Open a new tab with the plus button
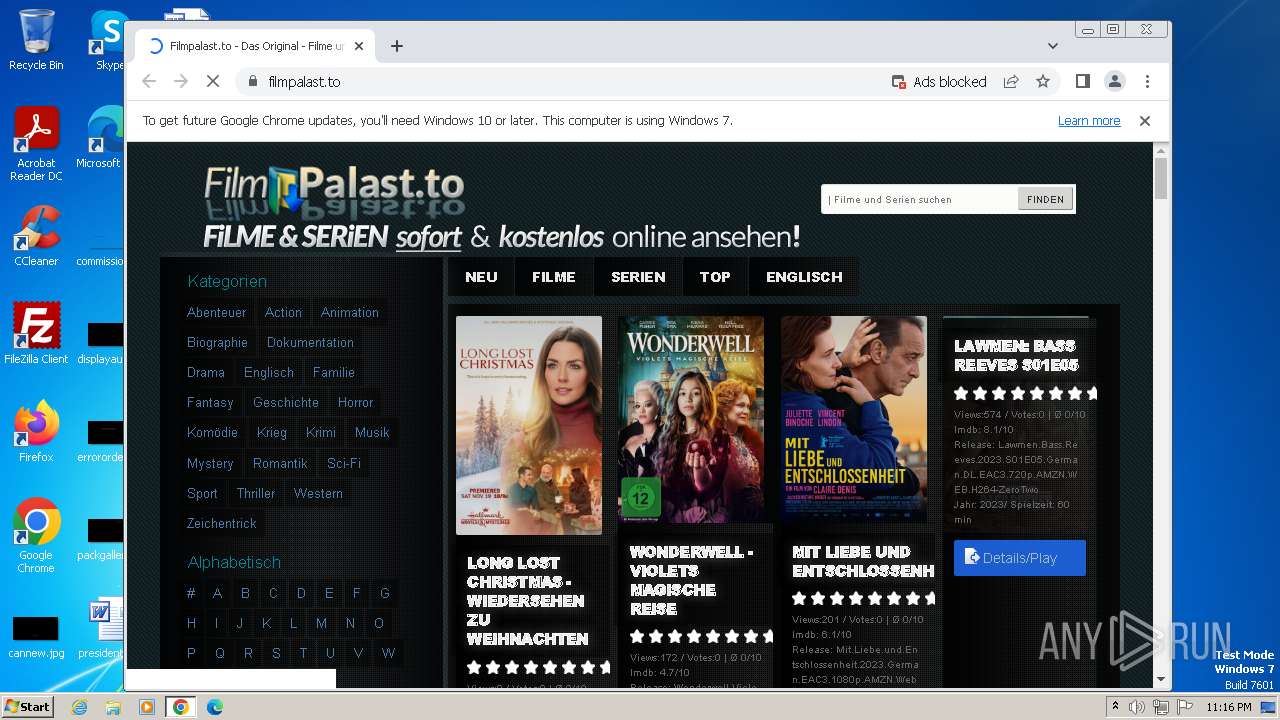1280x720 pixels. 397,46
